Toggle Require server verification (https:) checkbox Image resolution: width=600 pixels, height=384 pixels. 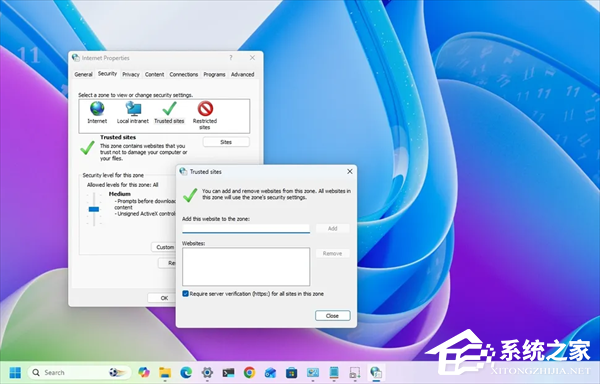coord(186,294)
